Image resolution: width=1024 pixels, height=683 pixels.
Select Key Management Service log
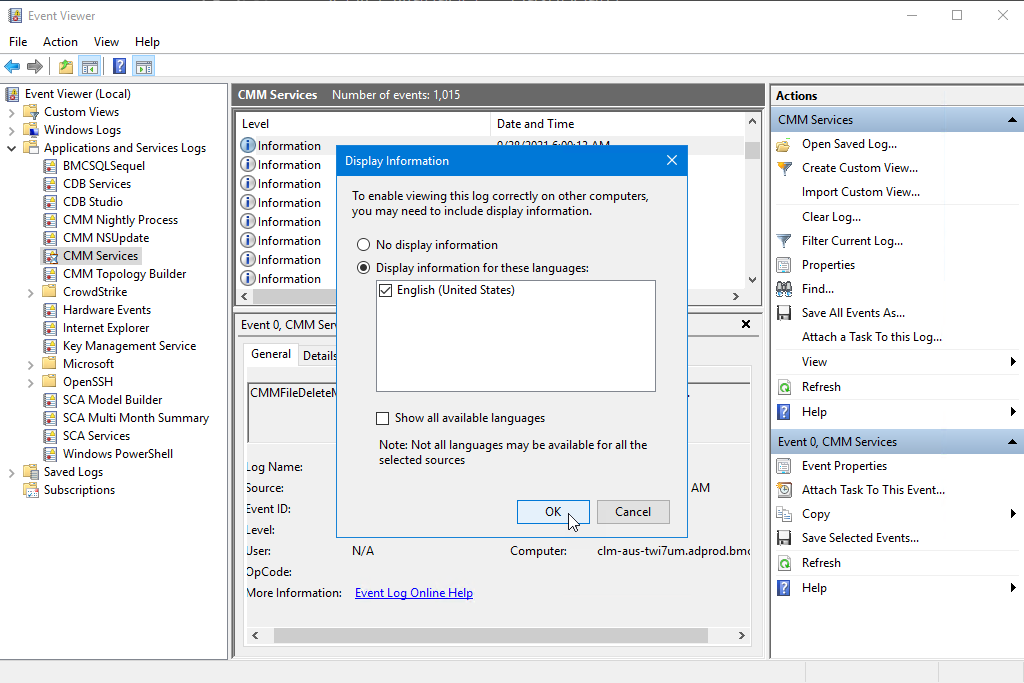point(129,346)
